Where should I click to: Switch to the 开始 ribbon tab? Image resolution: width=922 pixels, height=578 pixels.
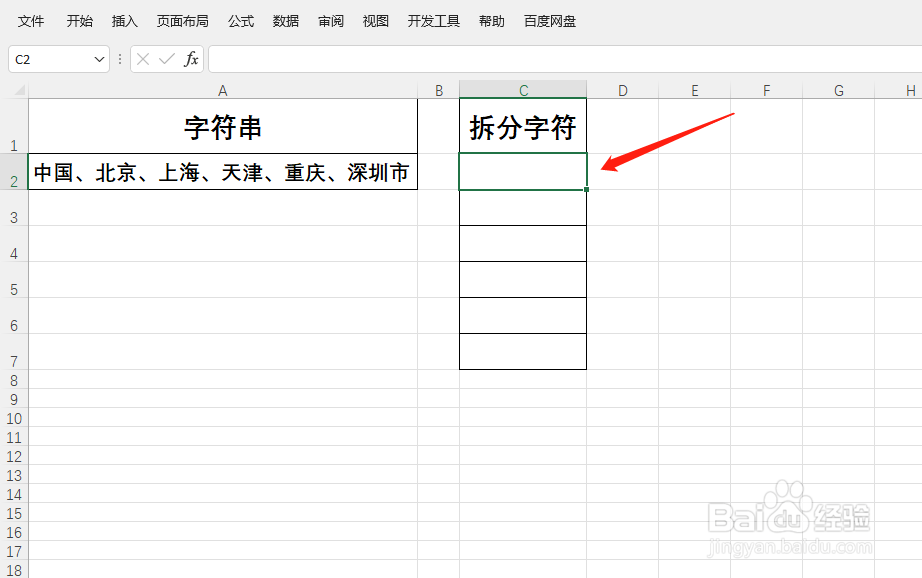79,21
